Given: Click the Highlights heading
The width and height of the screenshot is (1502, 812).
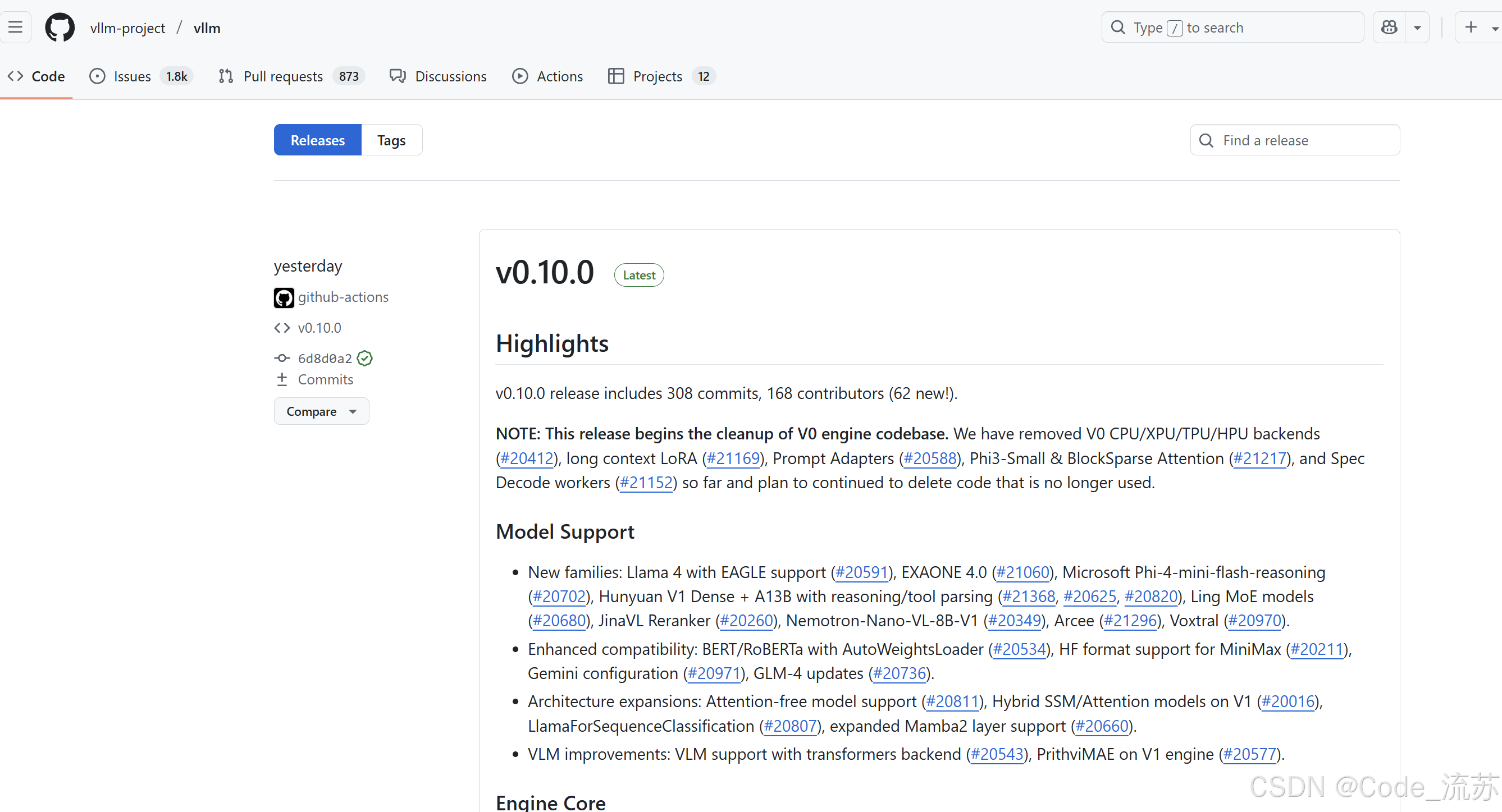Looking at the screenshot, I should [x=552, y=343].
